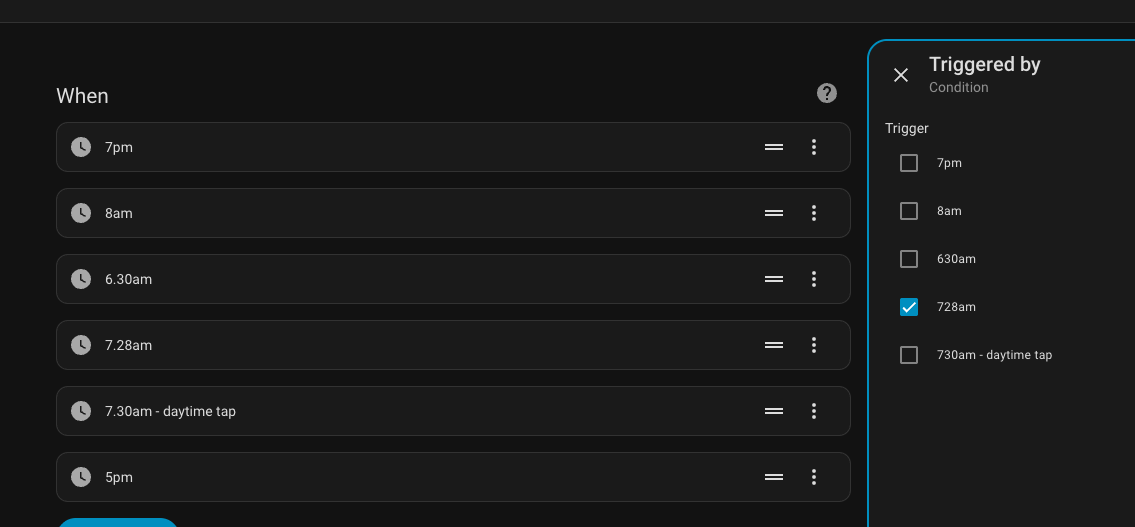Expand the 7.28am trigger row
This screenshot has height=527, width=1135.
(x=400, y=345)
